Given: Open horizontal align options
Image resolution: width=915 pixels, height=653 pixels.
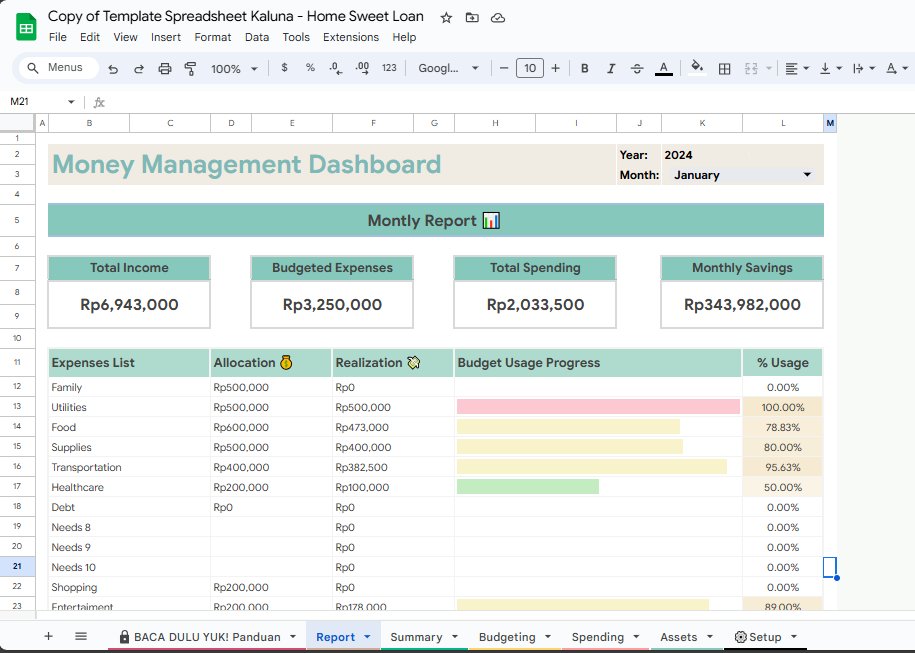Looking at the screenshot, I should [797, 68].
